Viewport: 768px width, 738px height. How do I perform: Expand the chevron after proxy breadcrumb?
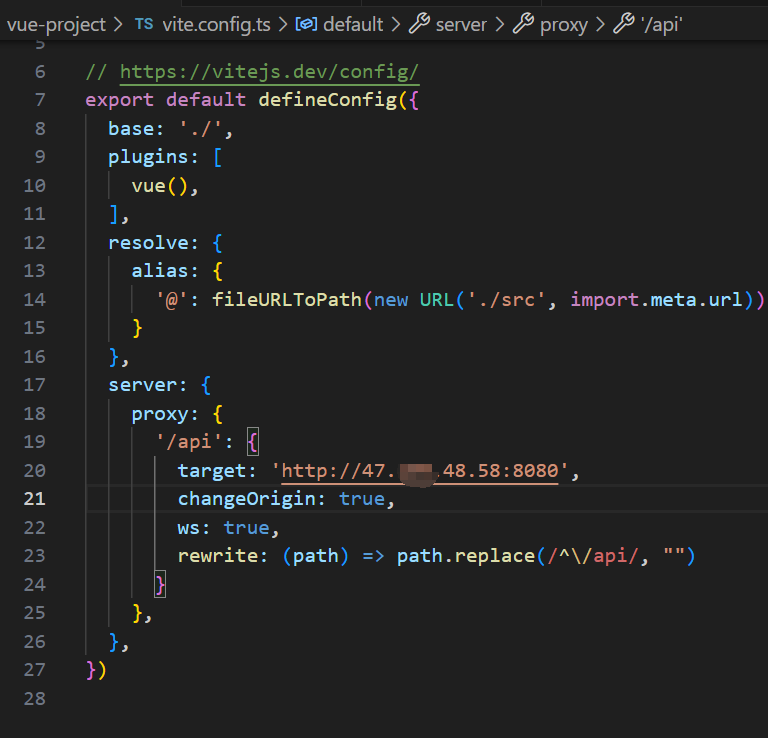click(600, 24)
